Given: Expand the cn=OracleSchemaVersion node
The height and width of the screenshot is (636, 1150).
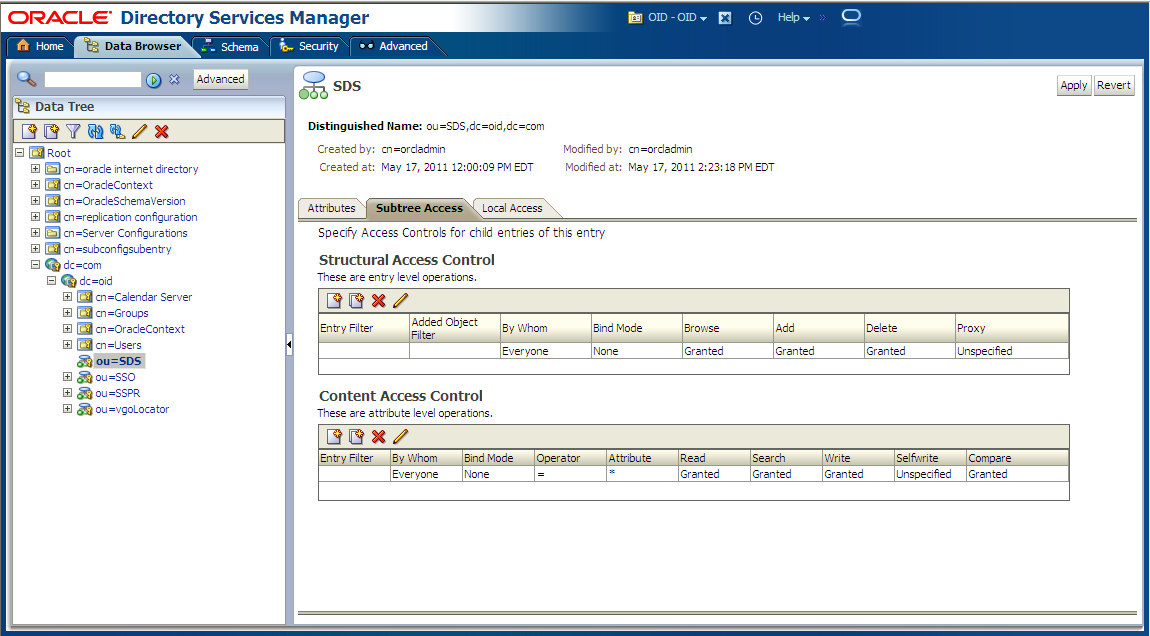Looking at the screenshot, I should pos(35,201).
